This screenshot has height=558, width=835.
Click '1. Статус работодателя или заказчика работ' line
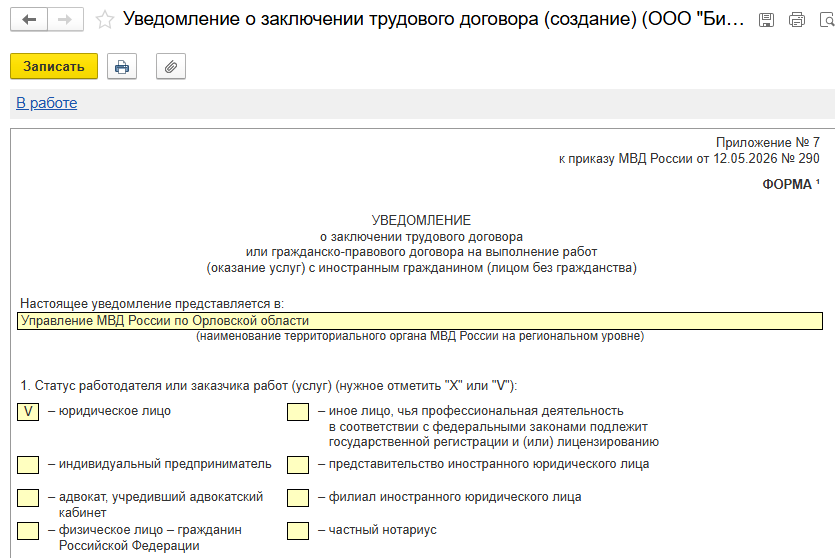click(x=268, y=385)
